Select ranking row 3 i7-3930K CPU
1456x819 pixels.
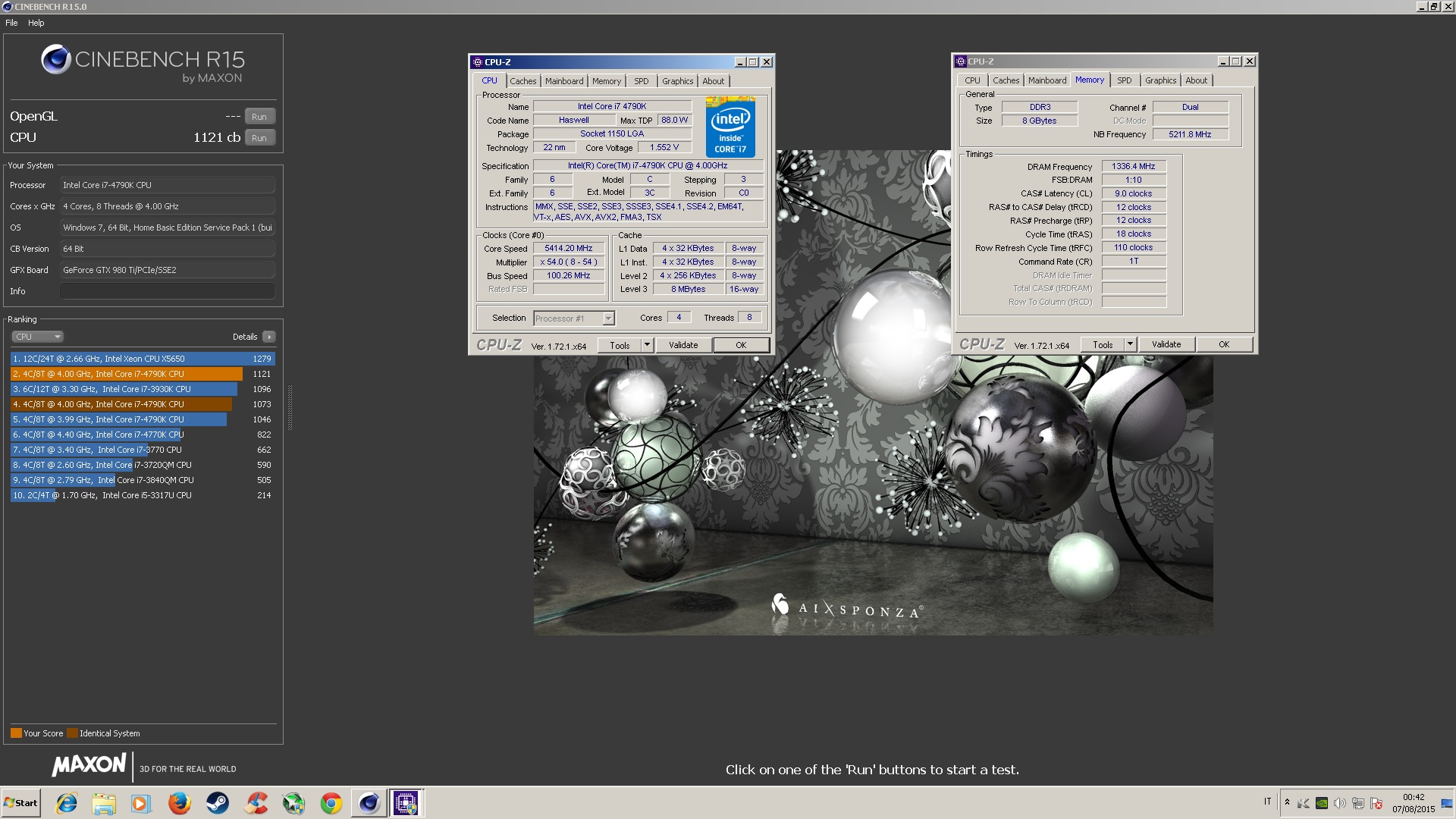143,389
